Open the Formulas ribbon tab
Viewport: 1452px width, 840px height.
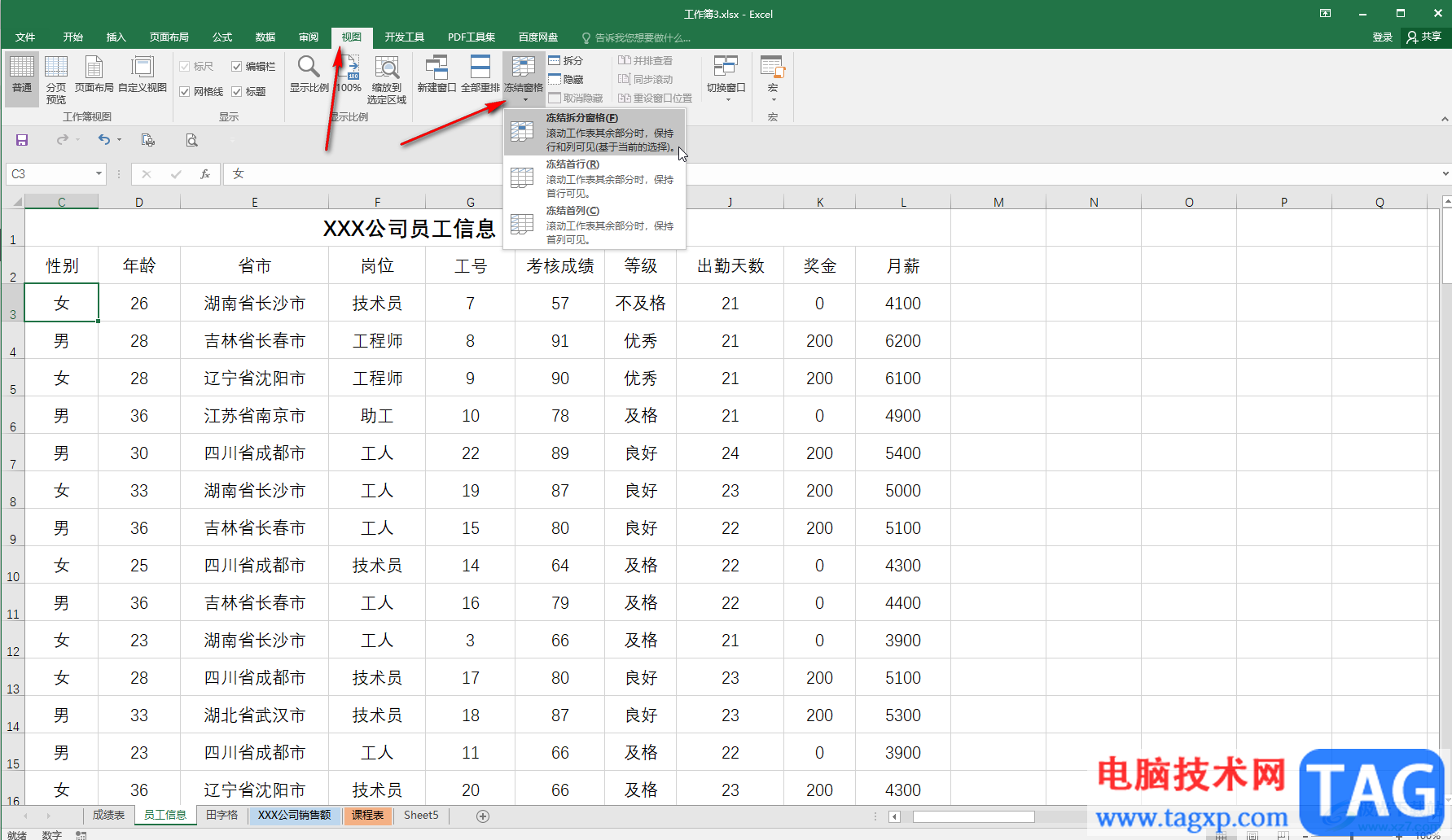[x=222, y=37]
